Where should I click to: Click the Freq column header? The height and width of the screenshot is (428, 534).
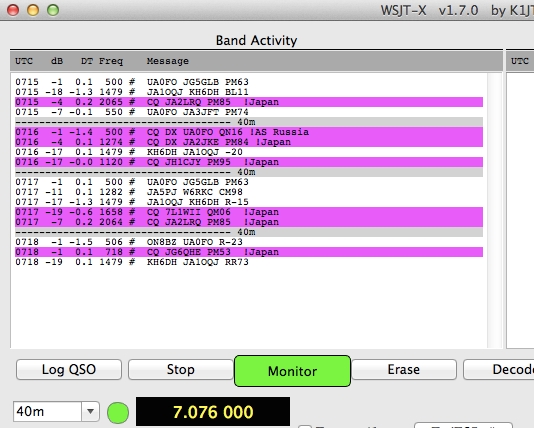pyautogui.click(x=111, y=61)
